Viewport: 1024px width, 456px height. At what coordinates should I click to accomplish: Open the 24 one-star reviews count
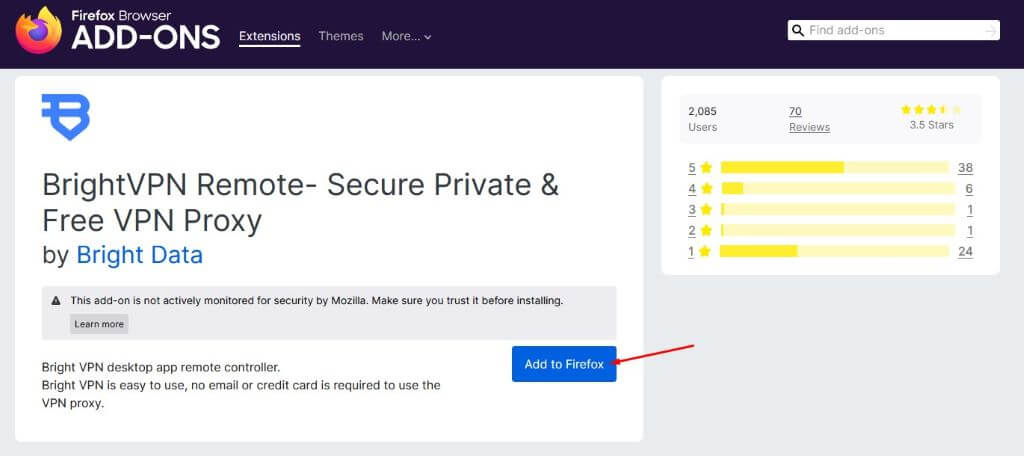[x=965, y=252]
